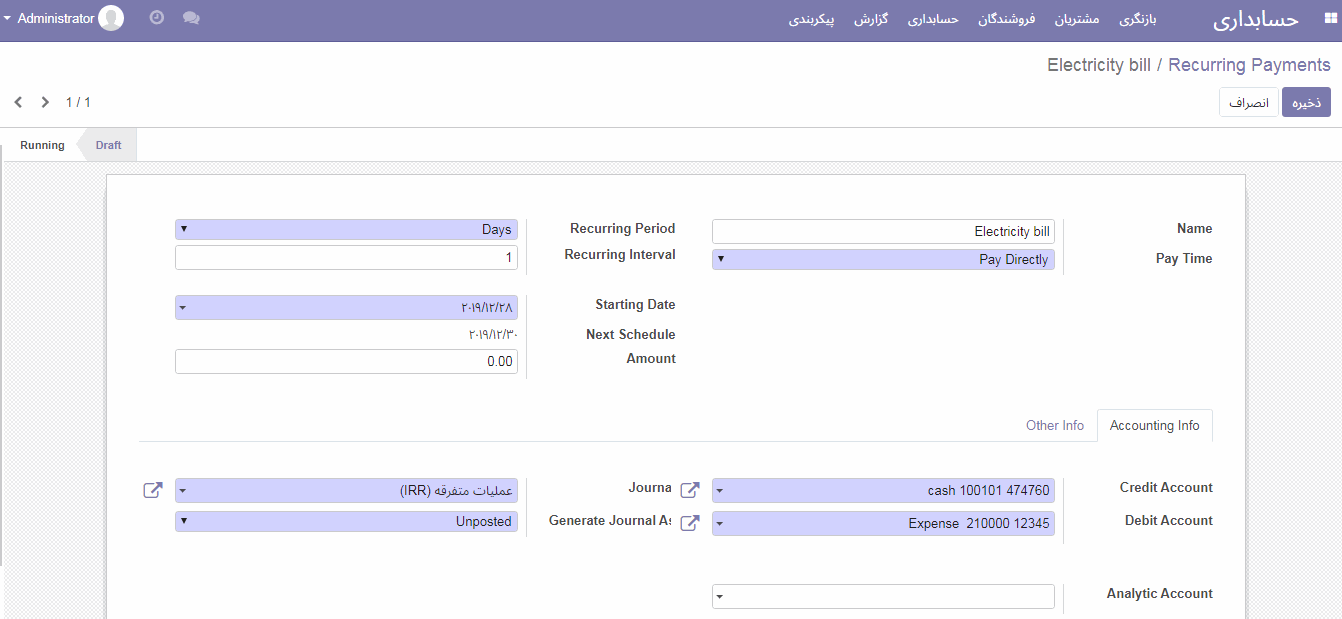Go to Recurring Payments breadcrumb
This screenshot has width=1342, height=619.
pos(1249,65)
